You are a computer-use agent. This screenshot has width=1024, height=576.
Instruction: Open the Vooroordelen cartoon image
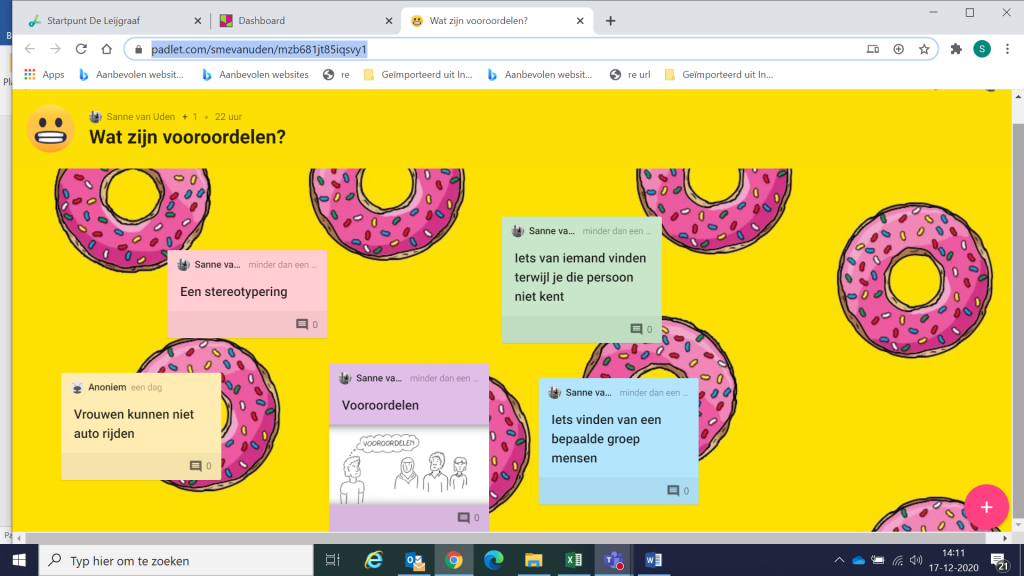click(x=409, y=465)
